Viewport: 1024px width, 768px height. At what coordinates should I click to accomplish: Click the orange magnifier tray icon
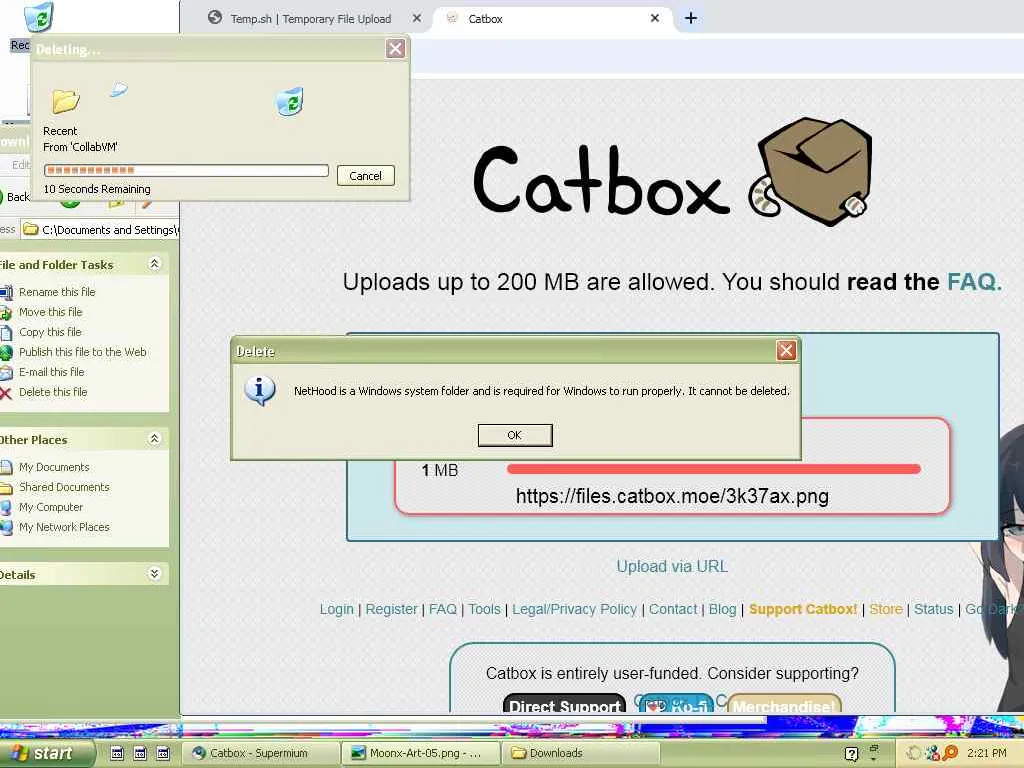click(x=950, y=753)
